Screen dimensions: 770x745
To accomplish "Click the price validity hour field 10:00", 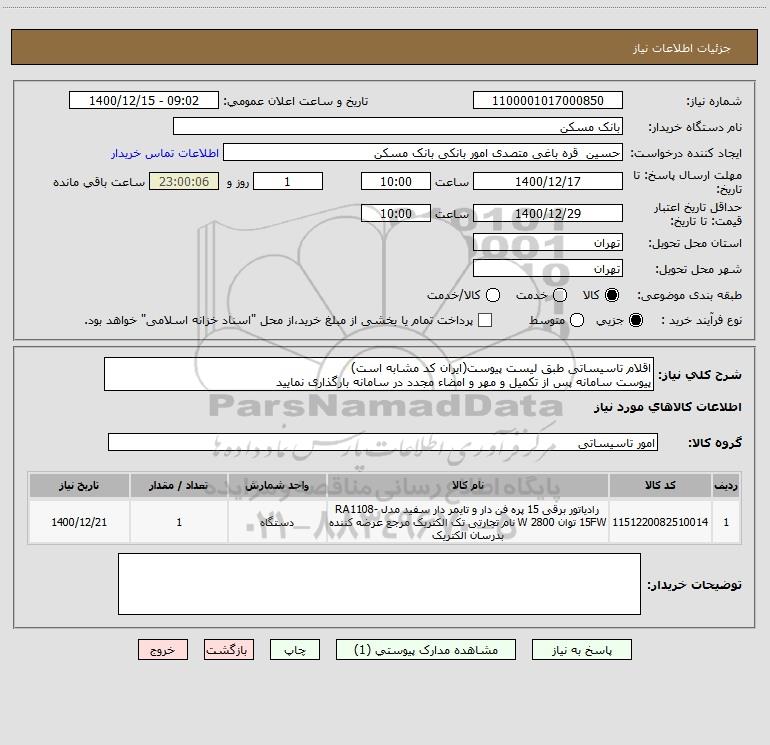I will point(396,213).
